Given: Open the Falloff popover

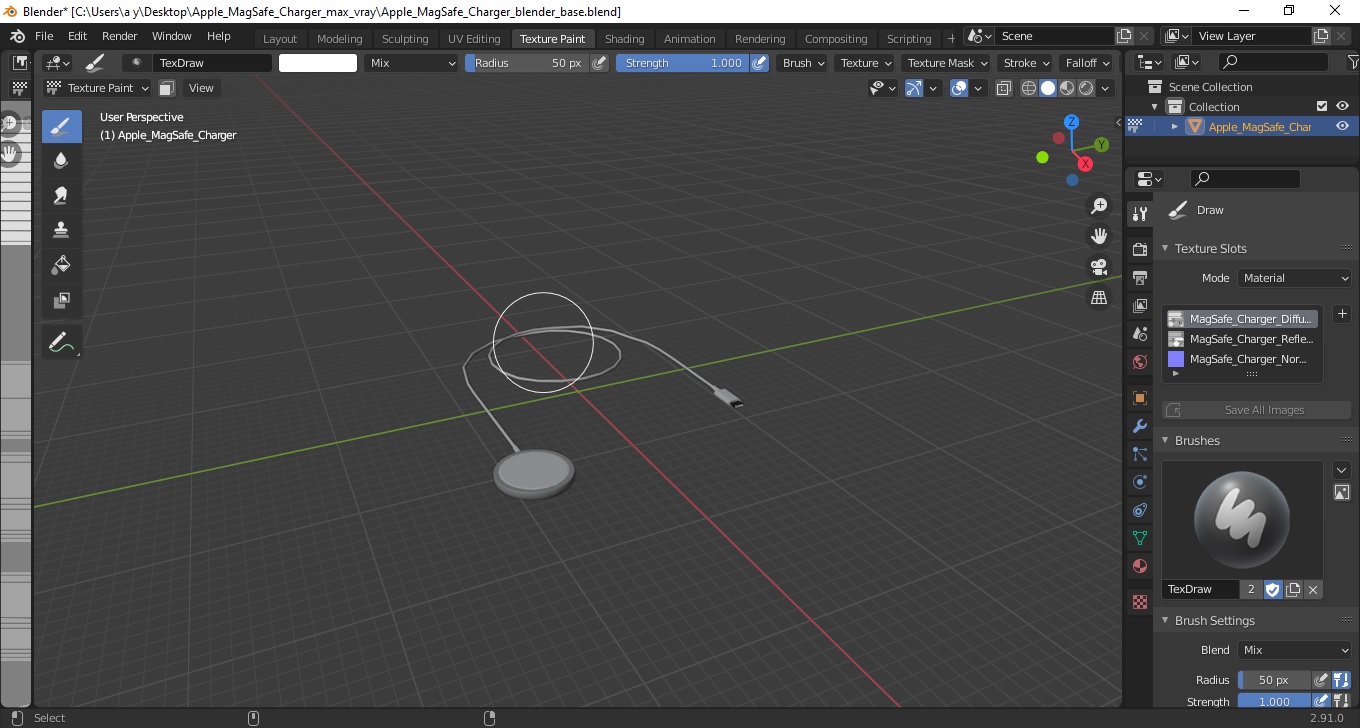Looking at the screenshot, I should (x=1086, y=62).
